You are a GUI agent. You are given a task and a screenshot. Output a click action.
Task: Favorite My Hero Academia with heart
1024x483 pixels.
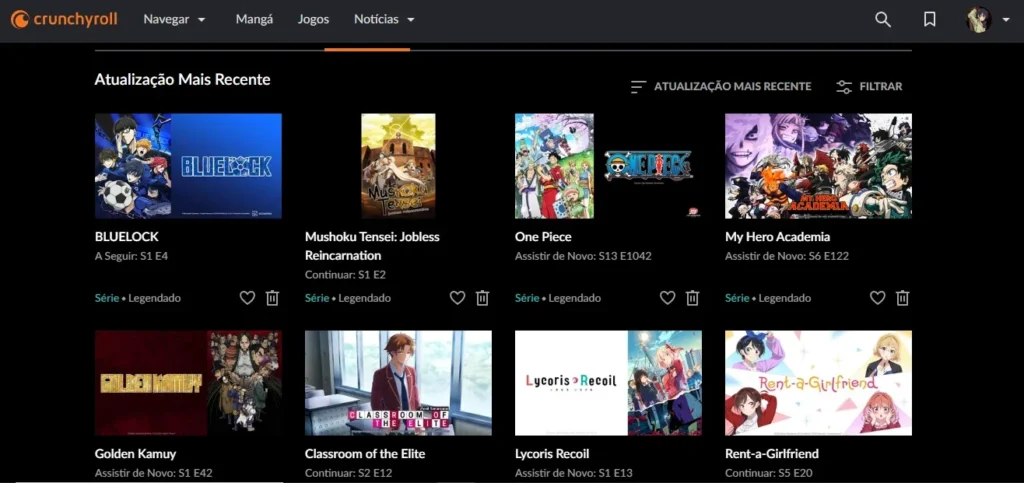pos(877,298)
